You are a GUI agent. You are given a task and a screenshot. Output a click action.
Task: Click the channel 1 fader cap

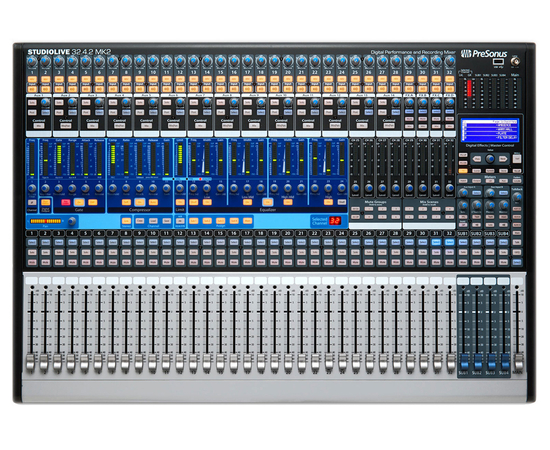31,364
